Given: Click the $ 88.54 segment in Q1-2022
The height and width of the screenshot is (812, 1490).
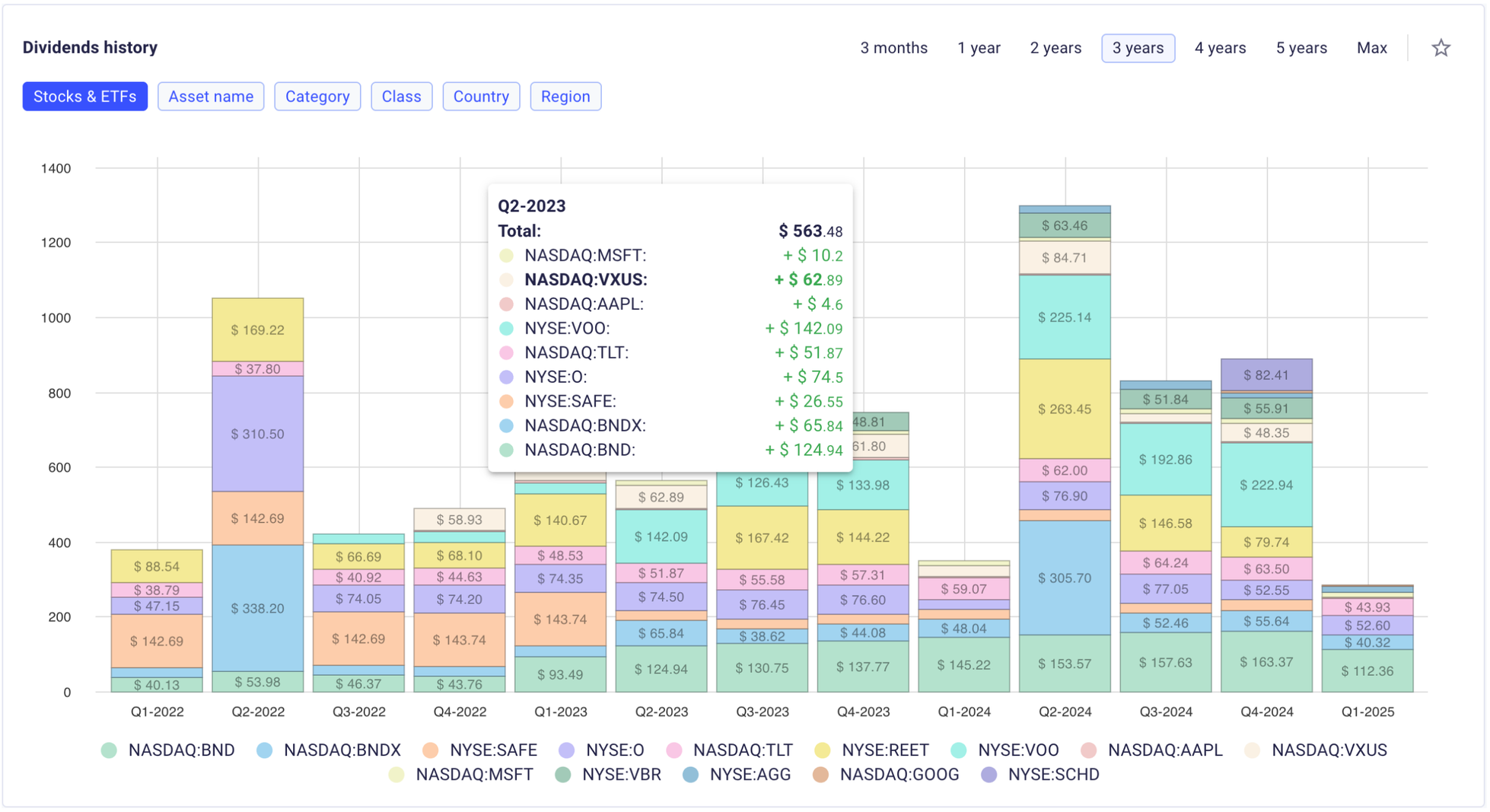Looking at the screenshot, I should (157, 566).
